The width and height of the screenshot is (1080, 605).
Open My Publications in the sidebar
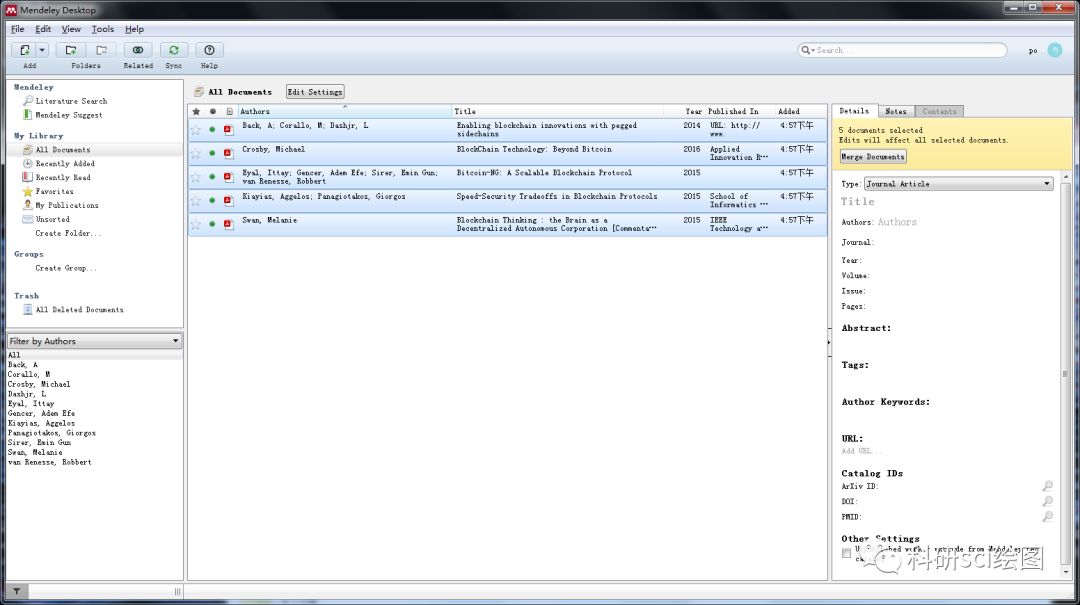(67, 205)
